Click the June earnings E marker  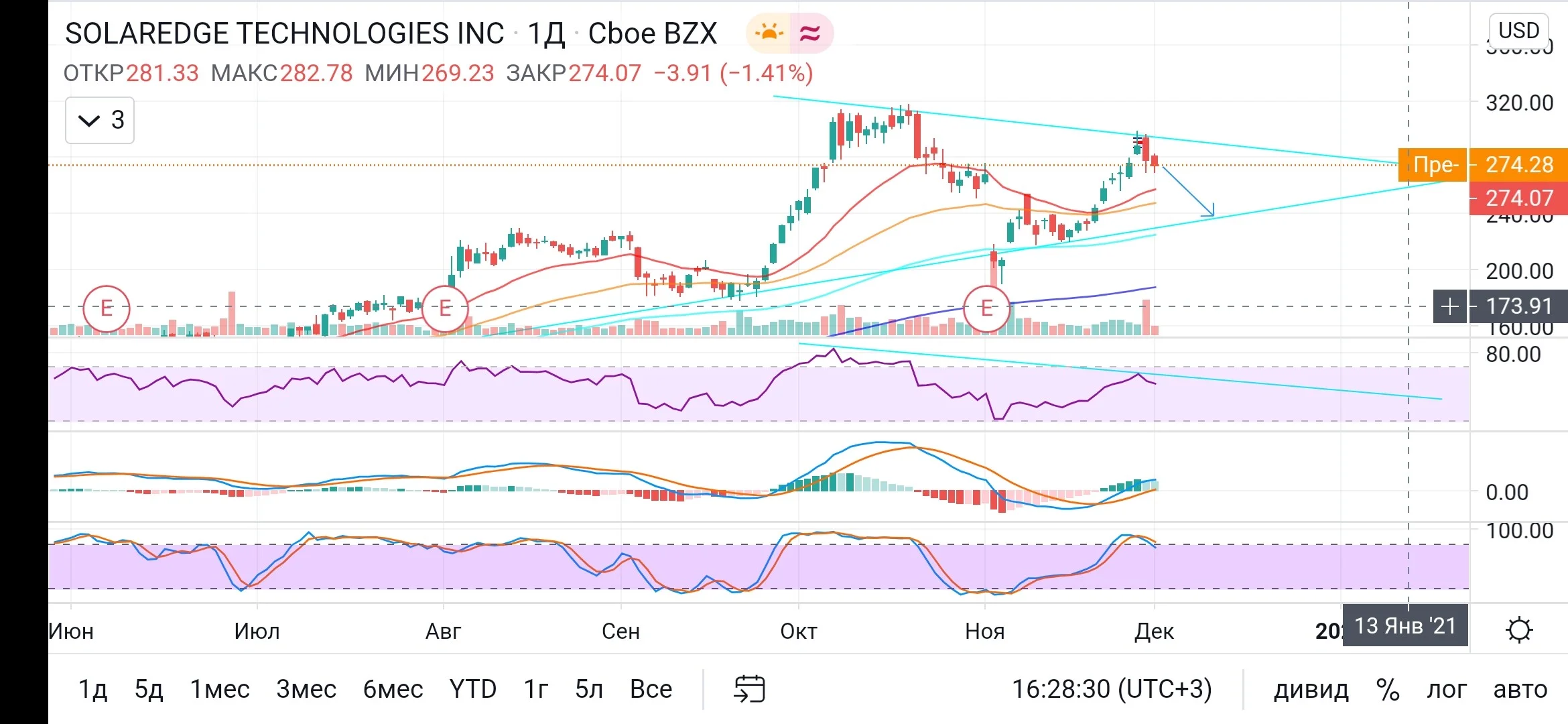tap(106, 309)
